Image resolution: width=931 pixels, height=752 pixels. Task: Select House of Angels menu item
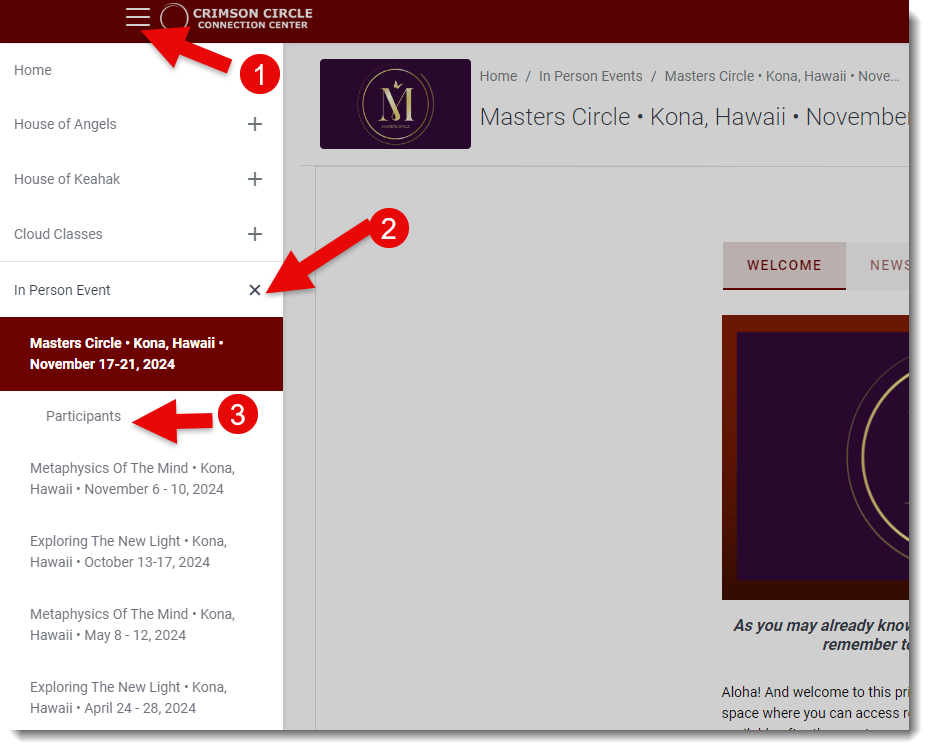click(65, 124)
